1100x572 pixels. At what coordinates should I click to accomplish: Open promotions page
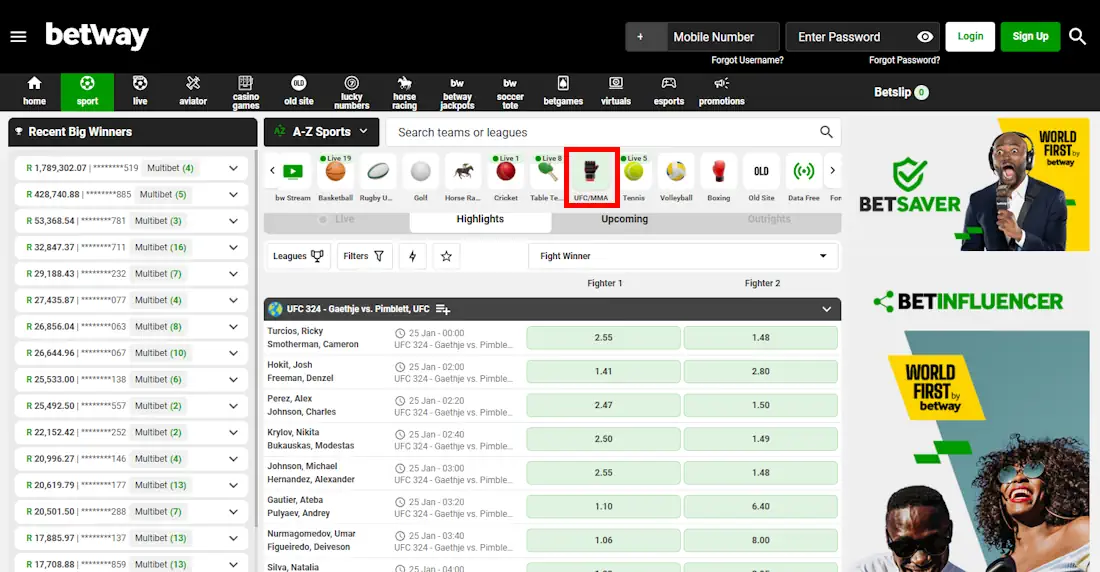(x=722, y=92)
